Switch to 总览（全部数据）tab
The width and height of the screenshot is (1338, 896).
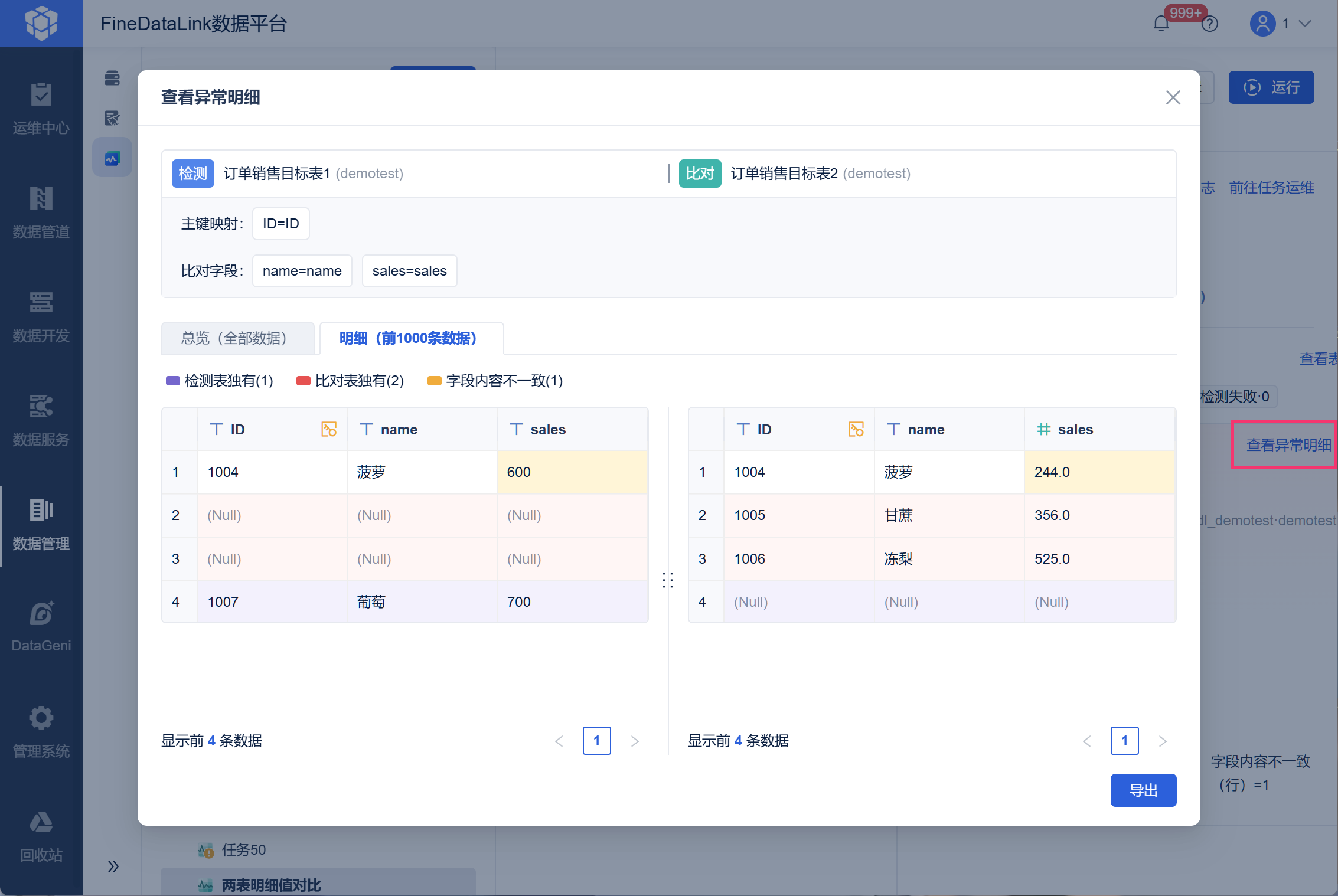coord(237,338)
